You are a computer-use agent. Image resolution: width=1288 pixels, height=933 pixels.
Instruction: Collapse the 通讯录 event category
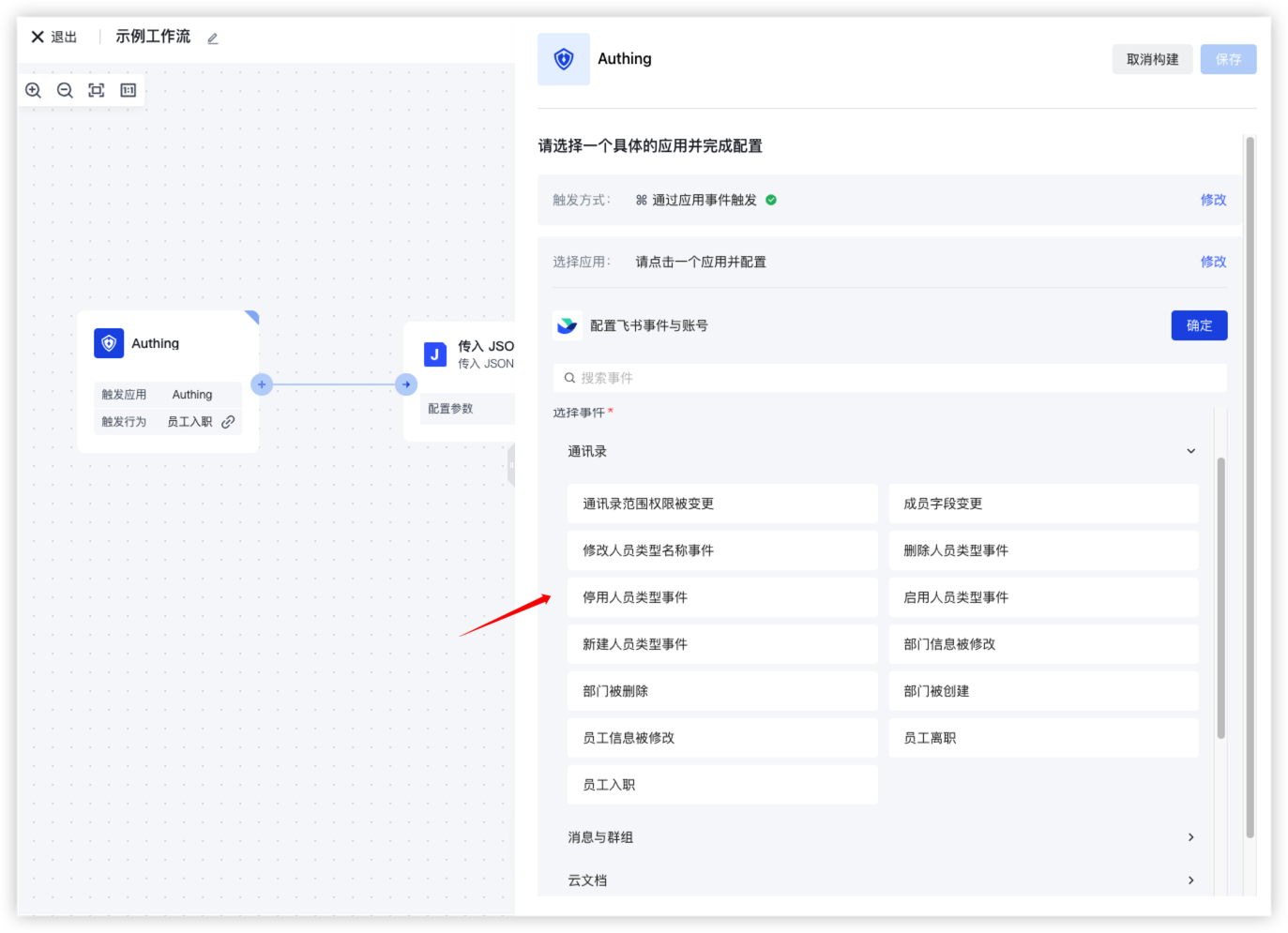1190,451
